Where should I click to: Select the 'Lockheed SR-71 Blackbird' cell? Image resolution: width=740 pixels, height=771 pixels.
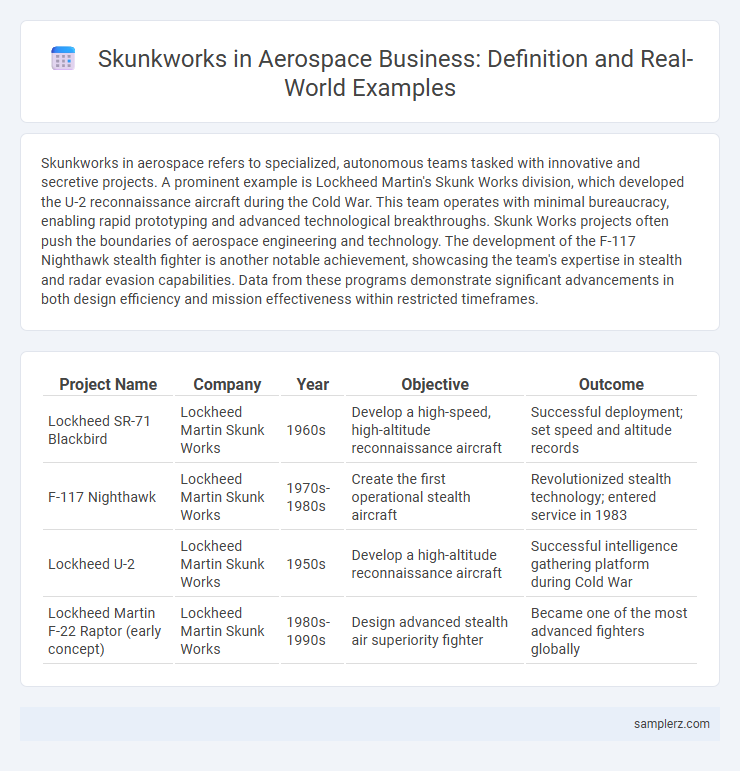point(108,430)
